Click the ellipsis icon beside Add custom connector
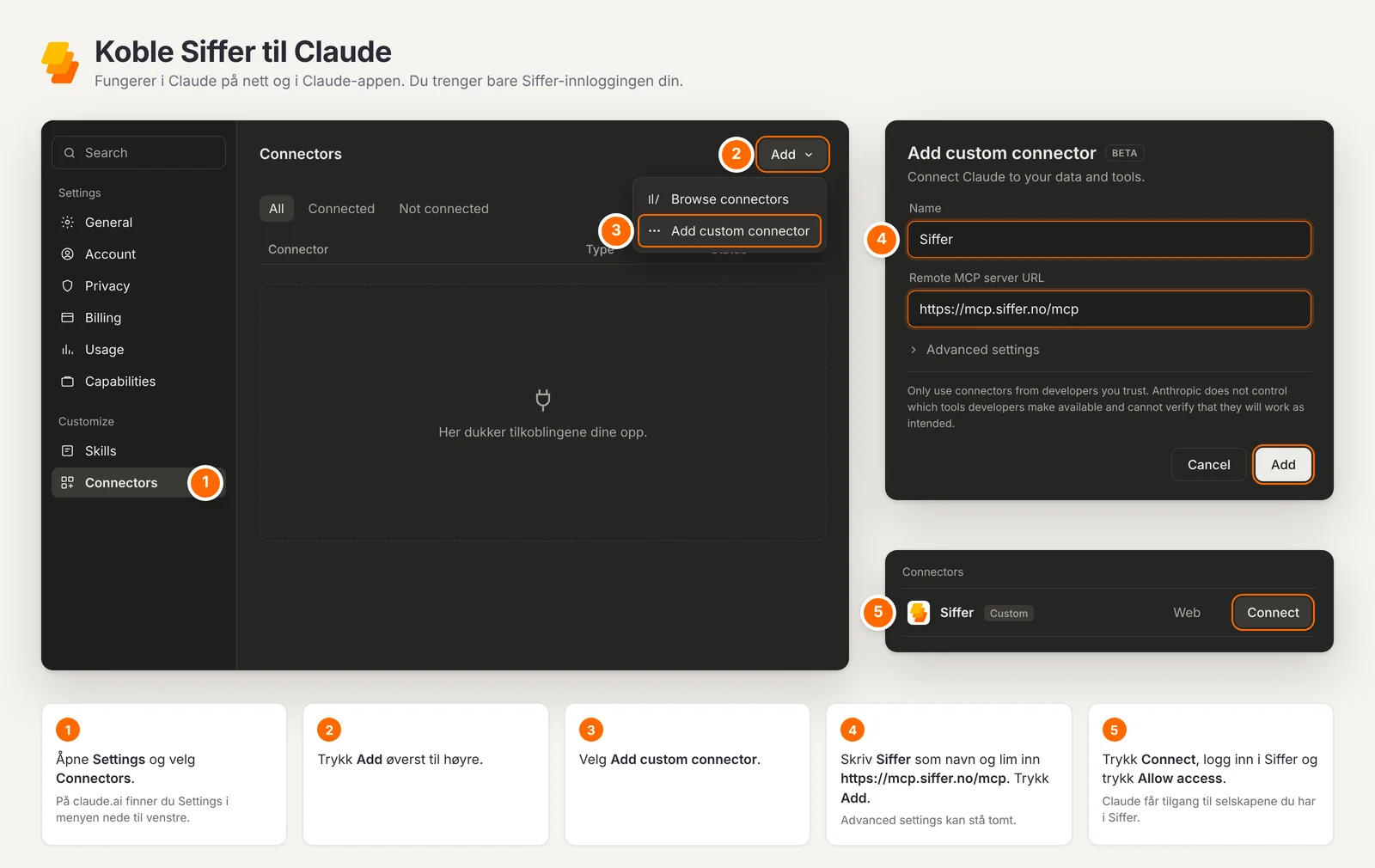 [654, 231]
